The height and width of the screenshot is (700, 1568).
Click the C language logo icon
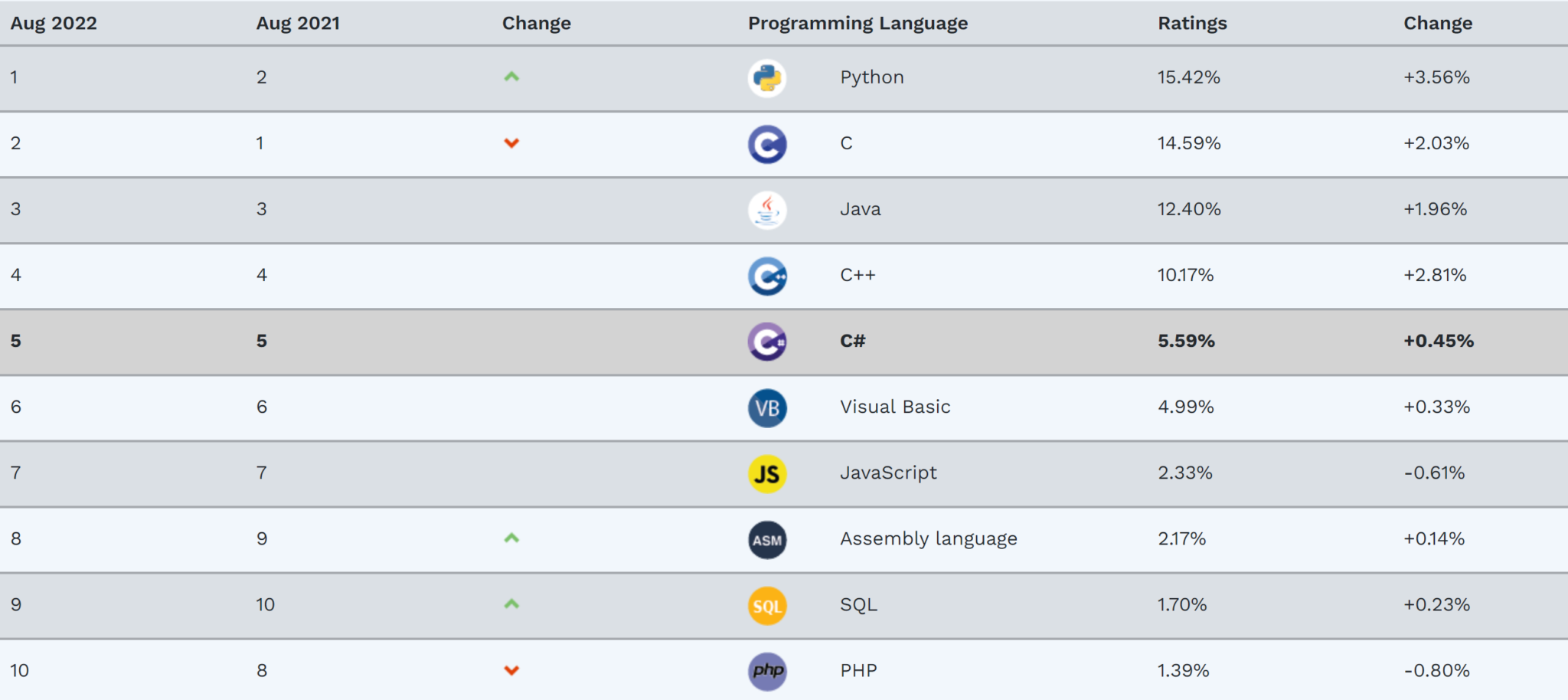766,144
